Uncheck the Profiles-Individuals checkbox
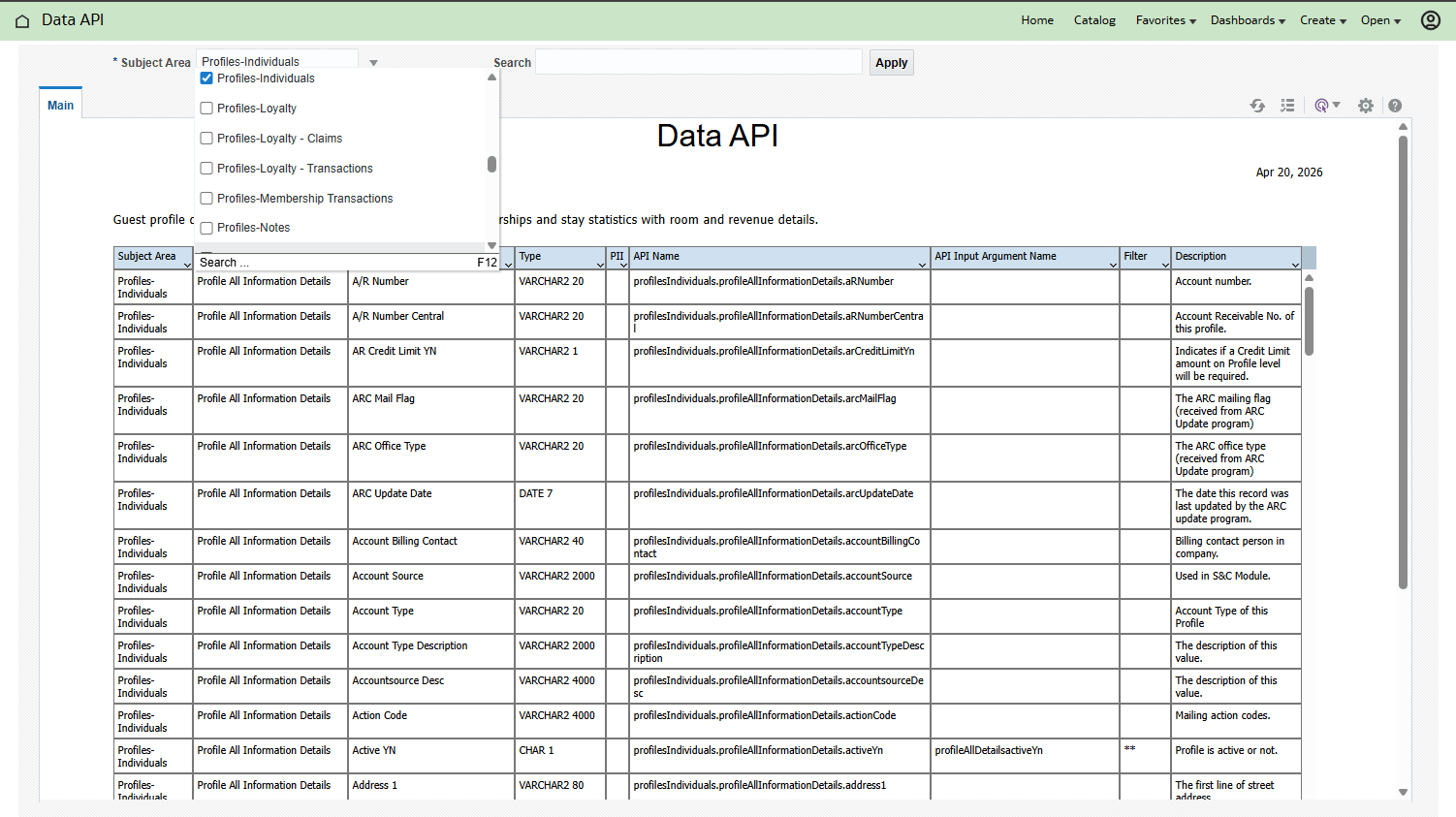Viewport: 1456px width, 817px height. [x=206, y=79]
